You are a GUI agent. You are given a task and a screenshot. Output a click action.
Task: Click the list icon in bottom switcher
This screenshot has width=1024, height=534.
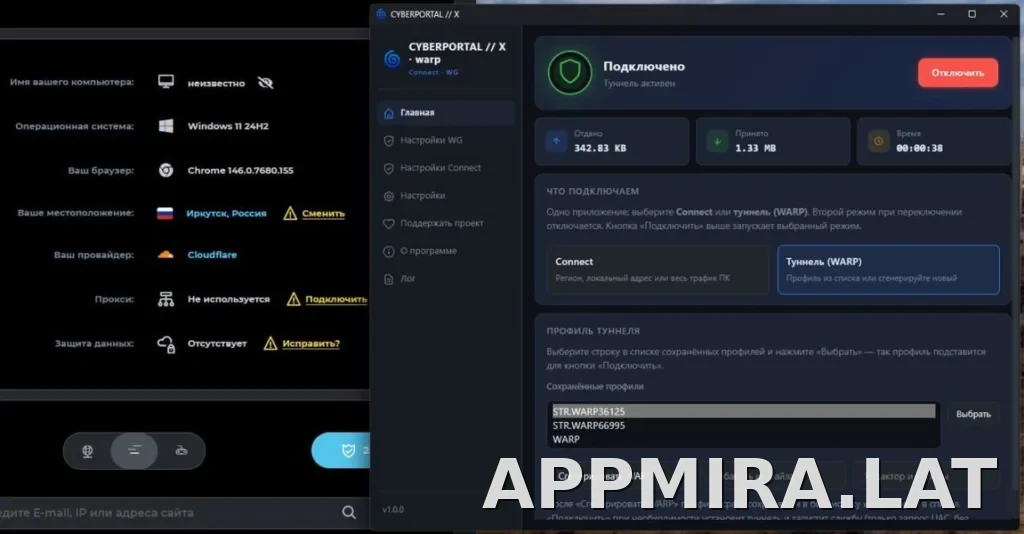coord(134,450)
